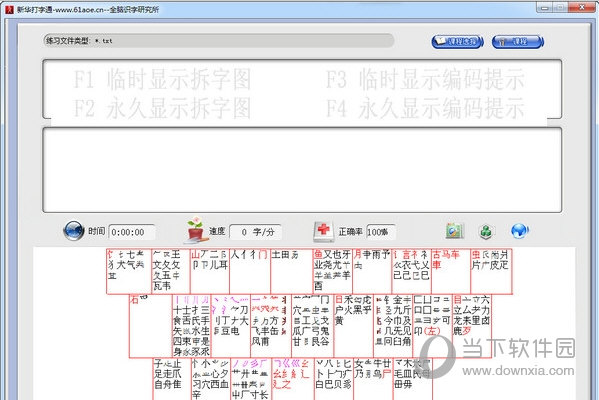The width and height of the screenshot is (599, 400).
Task: Click the blue earth globe icon at the right end
Action: (x=519, y=231)
